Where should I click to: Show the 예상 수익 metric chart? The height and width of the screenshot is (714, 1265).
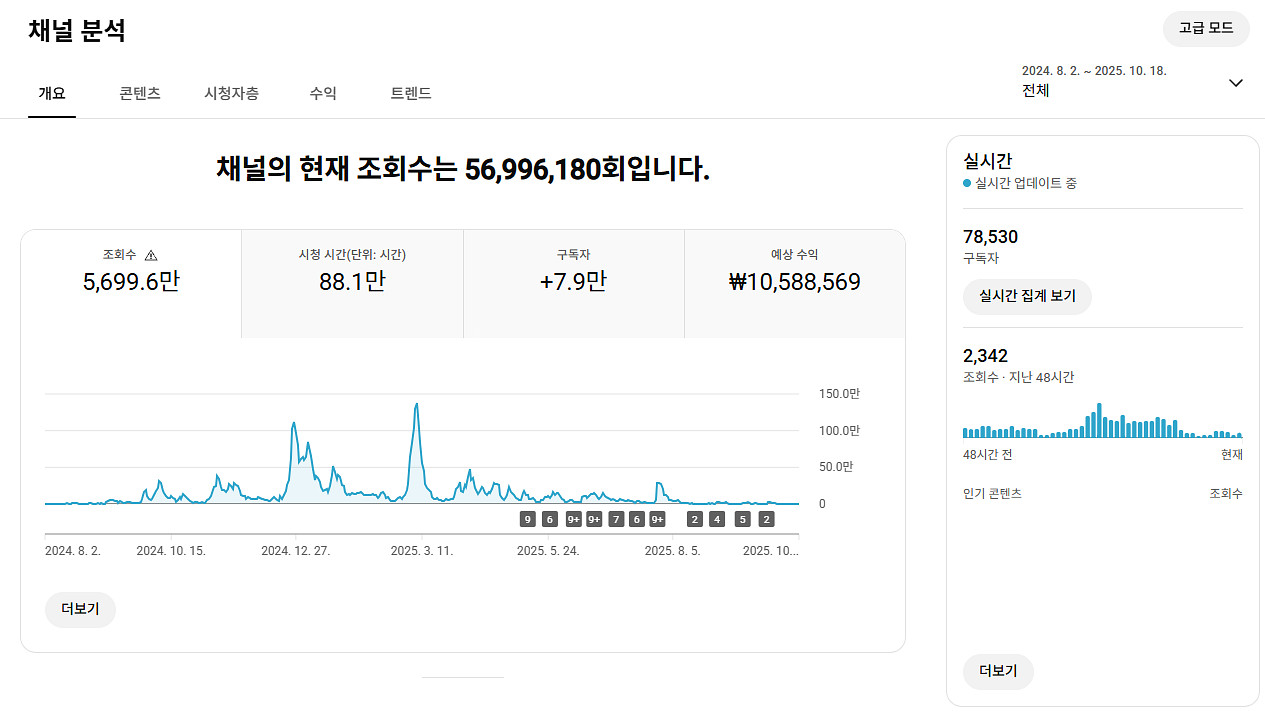click(794, 283)
